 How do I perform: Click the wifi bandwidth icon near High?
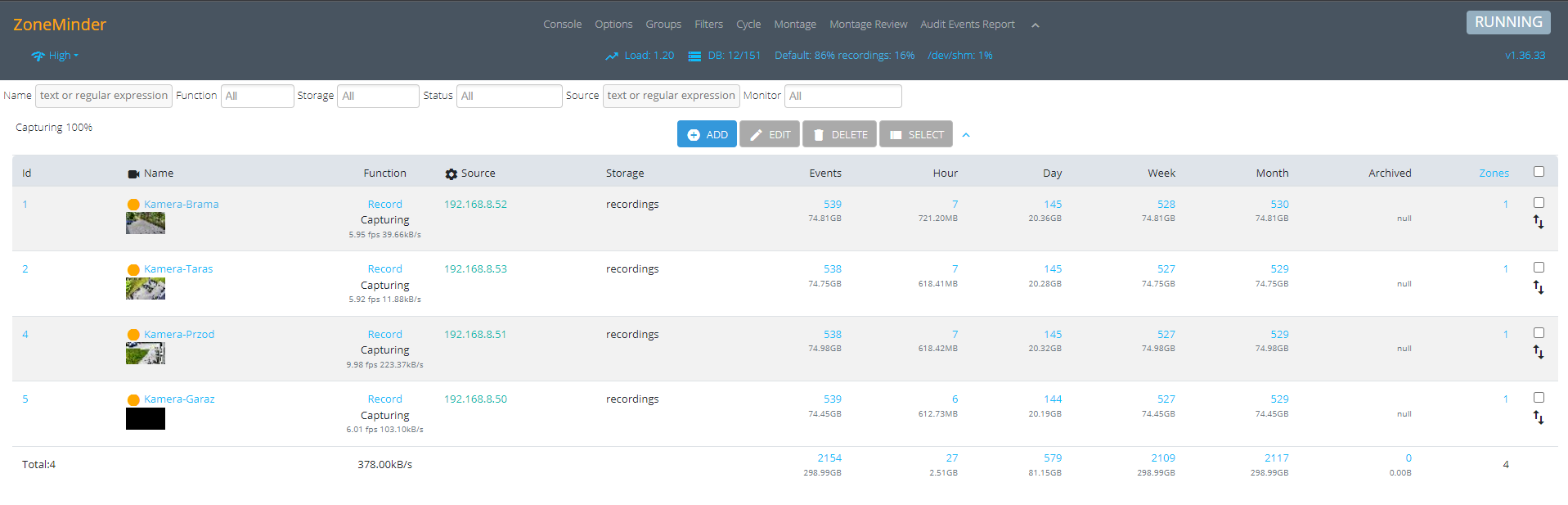(38, 56)
